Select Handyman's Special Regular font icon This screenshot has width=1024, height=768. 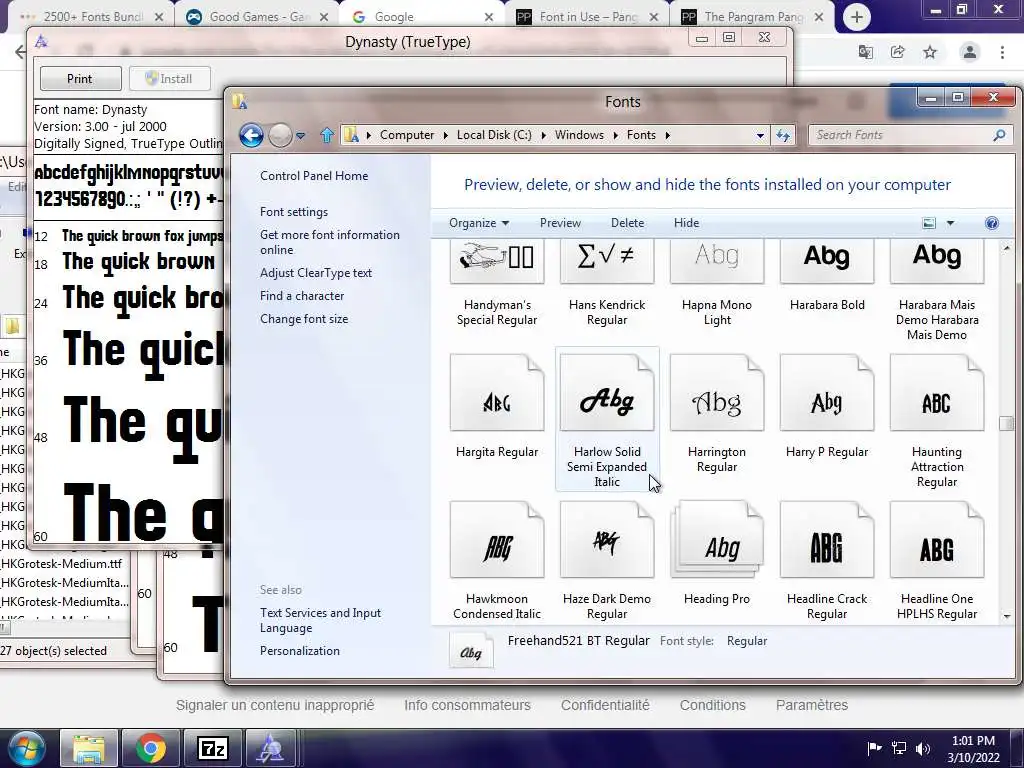pyautogui.click(x=497, y=261)
